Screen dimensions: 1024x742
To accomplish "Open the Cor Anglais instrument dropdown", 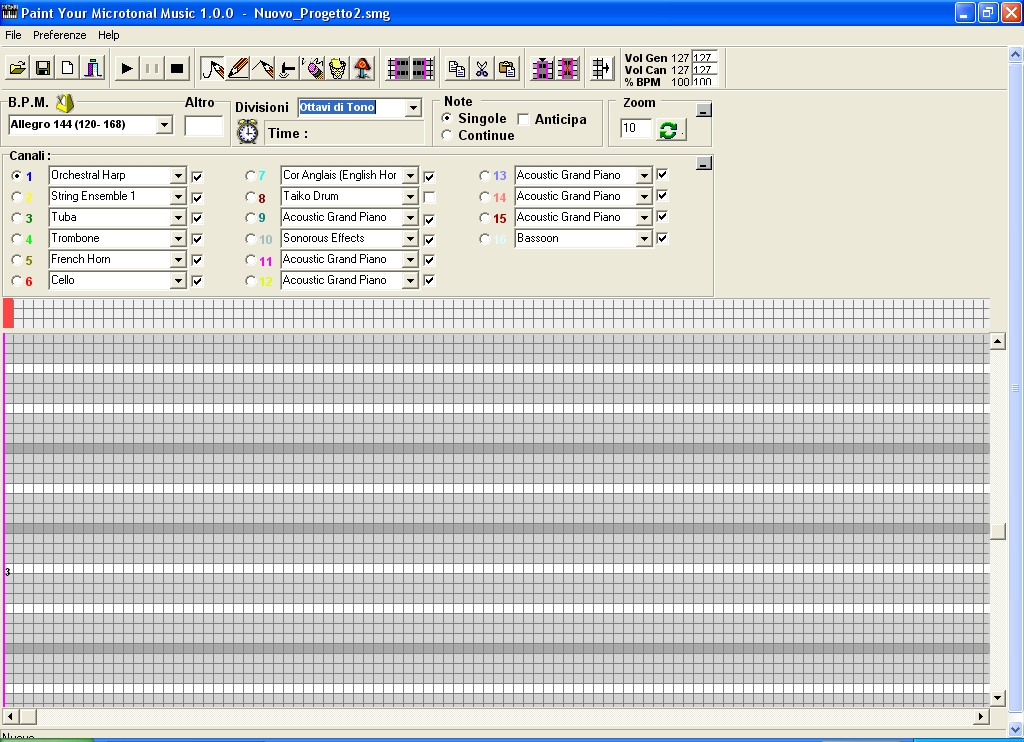I will (x=410, y=176).
